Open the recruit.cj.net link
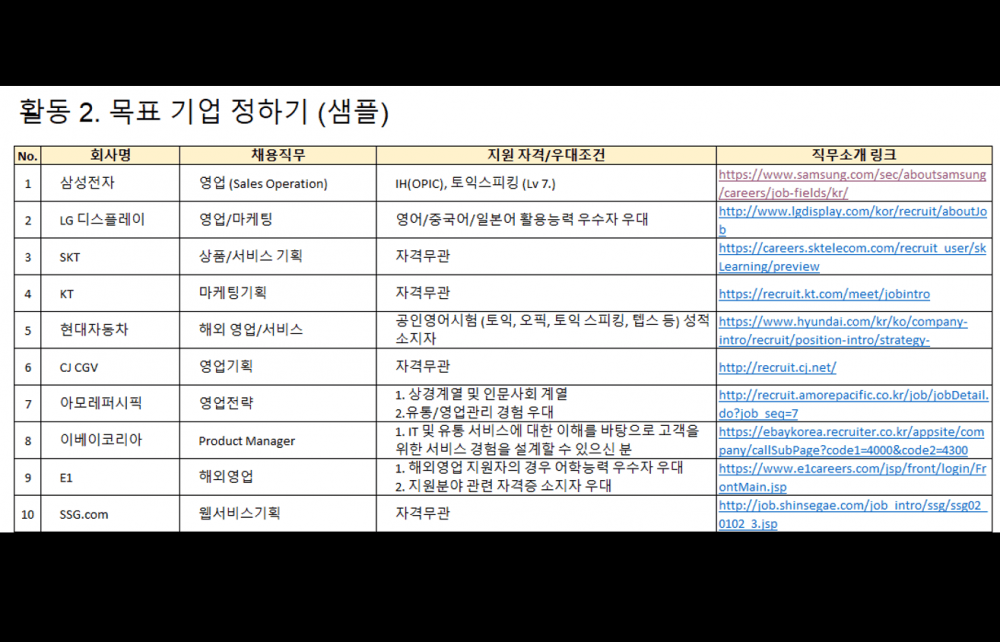 click(777, 367)
